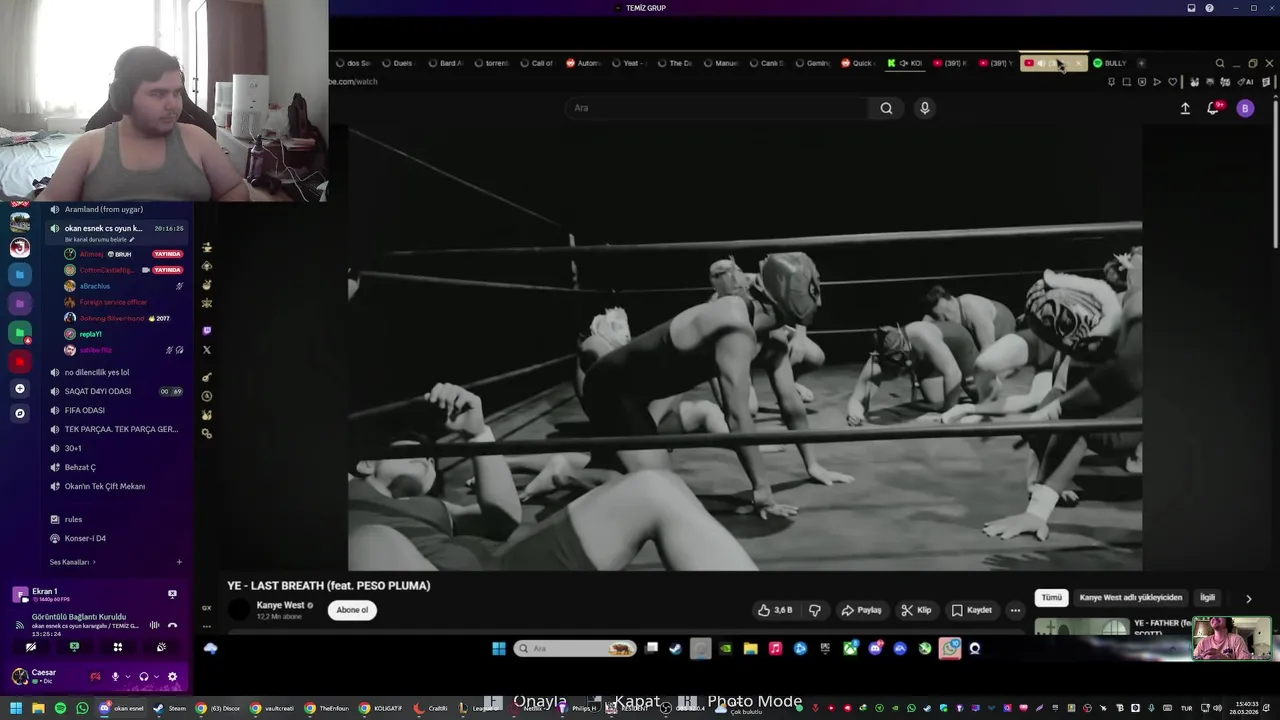1280x720 pixels.
Task: Click the YouTube search magnifier button
Action: click(x=886, y=108)
